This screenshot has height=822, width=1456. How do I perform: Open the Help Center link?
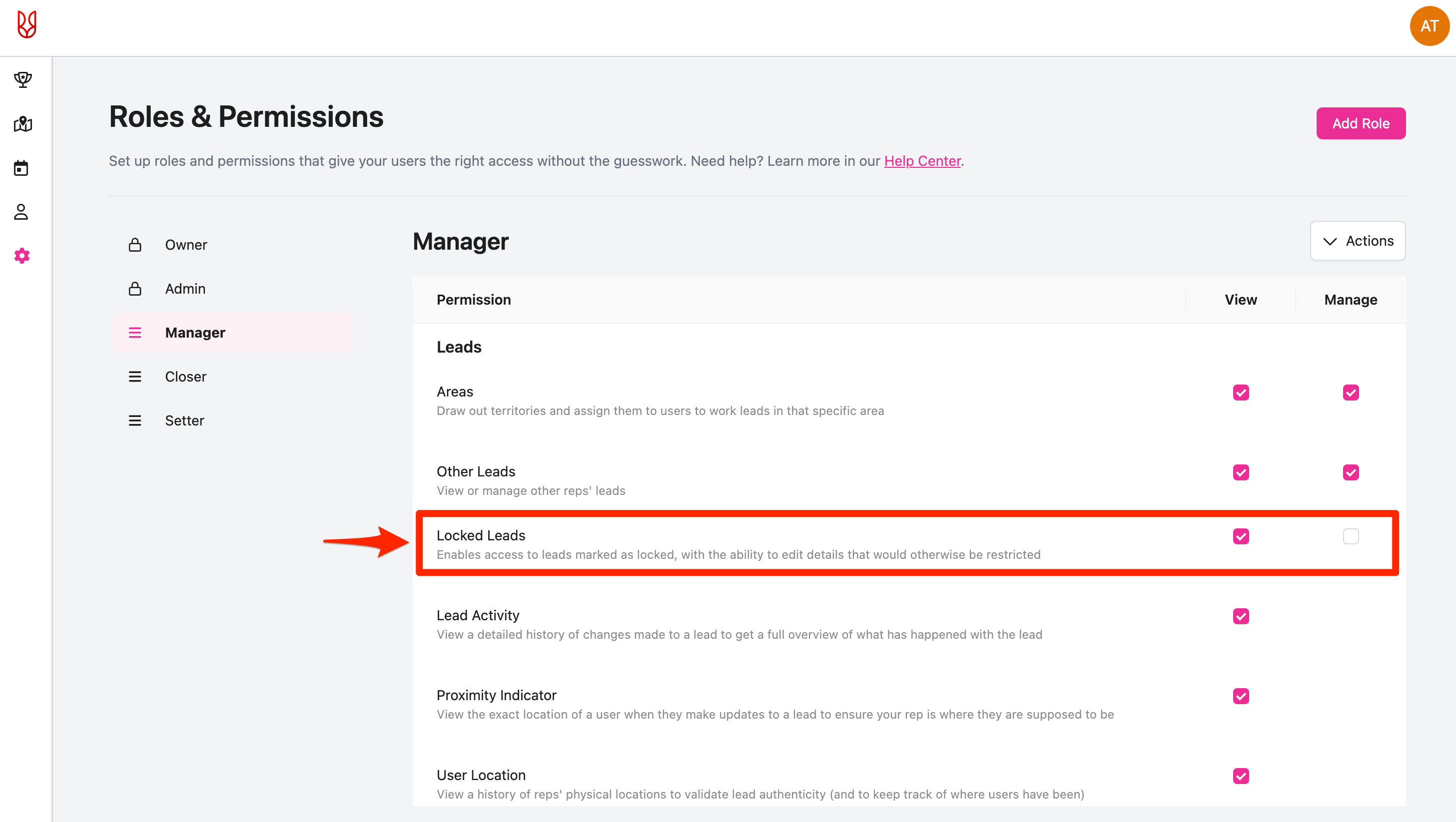(x=922, y=161)
